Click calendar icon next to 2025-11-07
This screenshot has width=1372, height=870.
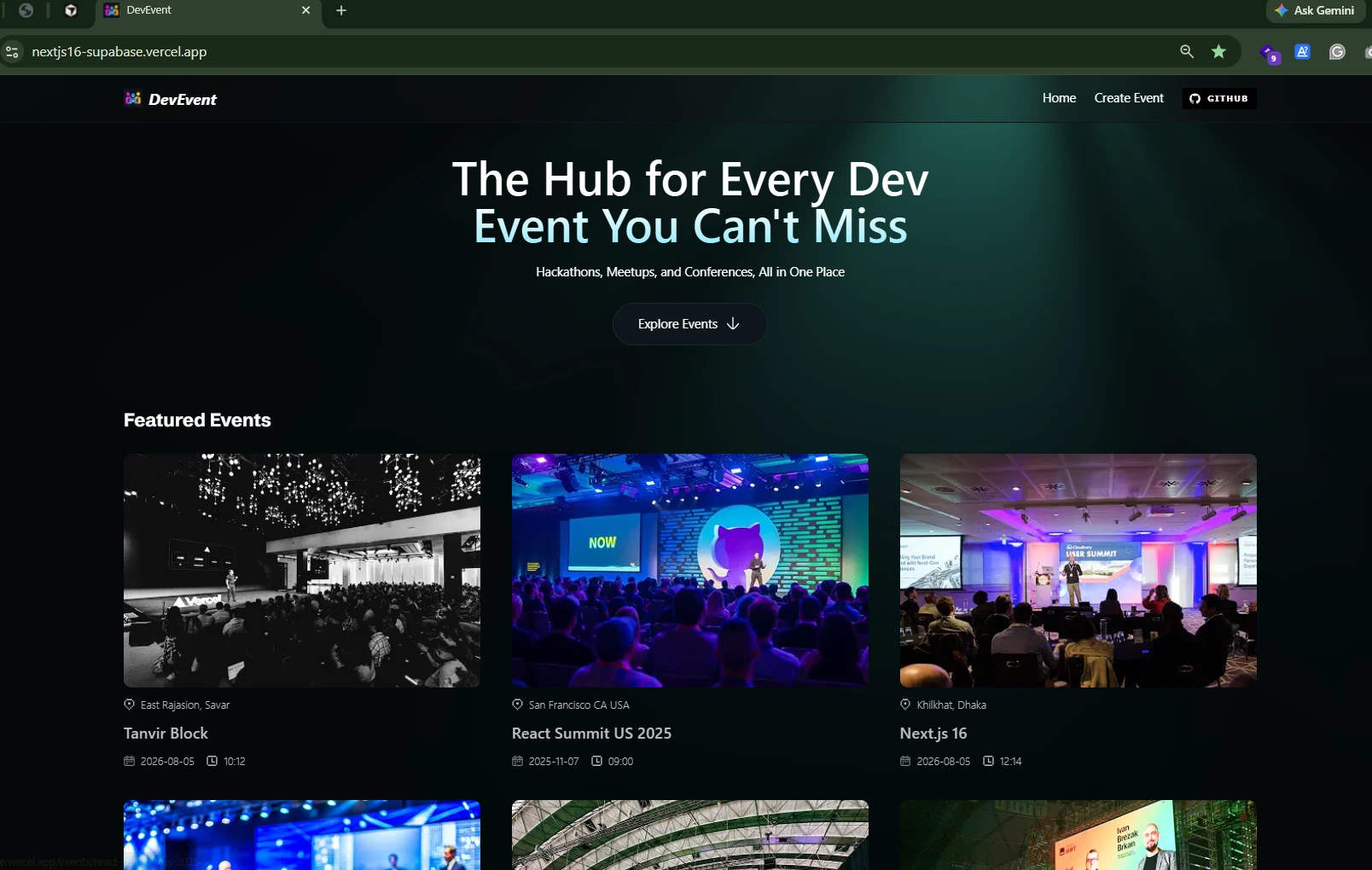tap(518, 761)
